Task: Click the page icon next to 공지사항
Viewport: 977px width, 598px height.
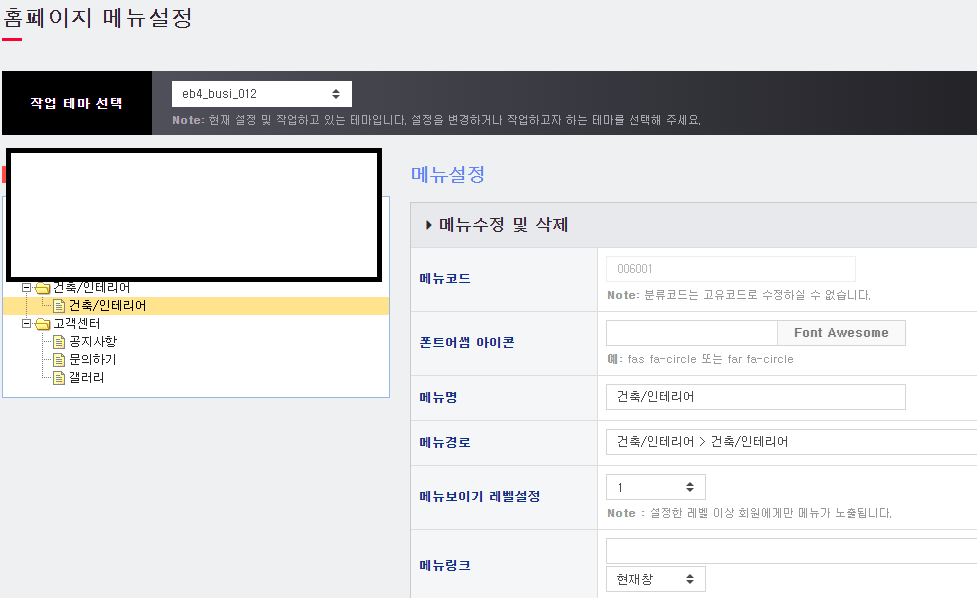Action: [59, 342]
